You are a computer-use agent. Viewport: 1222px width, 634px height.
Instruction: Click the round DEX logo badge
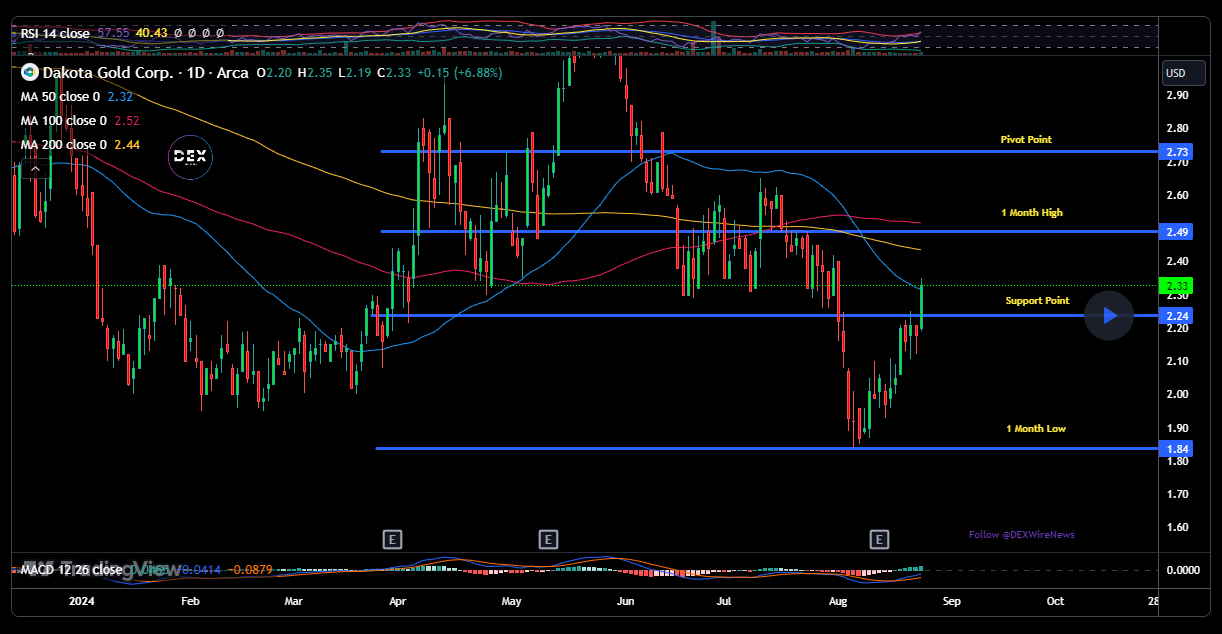click(x=190, y=156)
